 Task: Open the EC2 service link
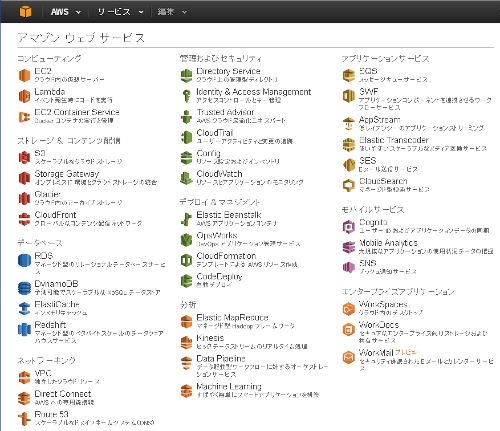pyautogui.click(x=43, y=71)
